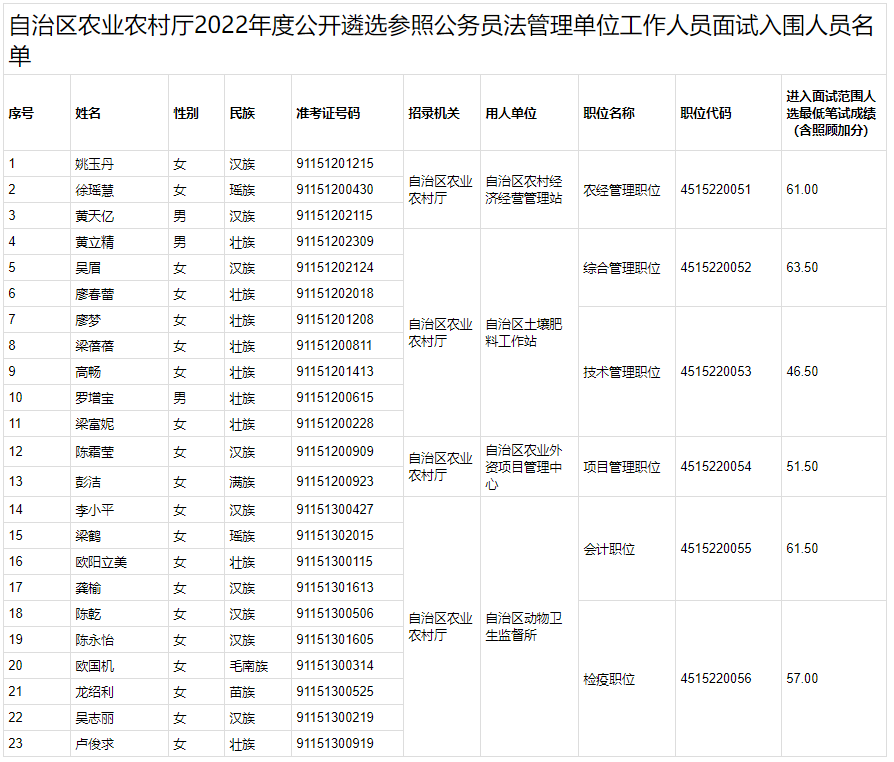Select the 检疫职位 cell
The width and height of the screenshot is (894, 762).
[x=609, y=679]
